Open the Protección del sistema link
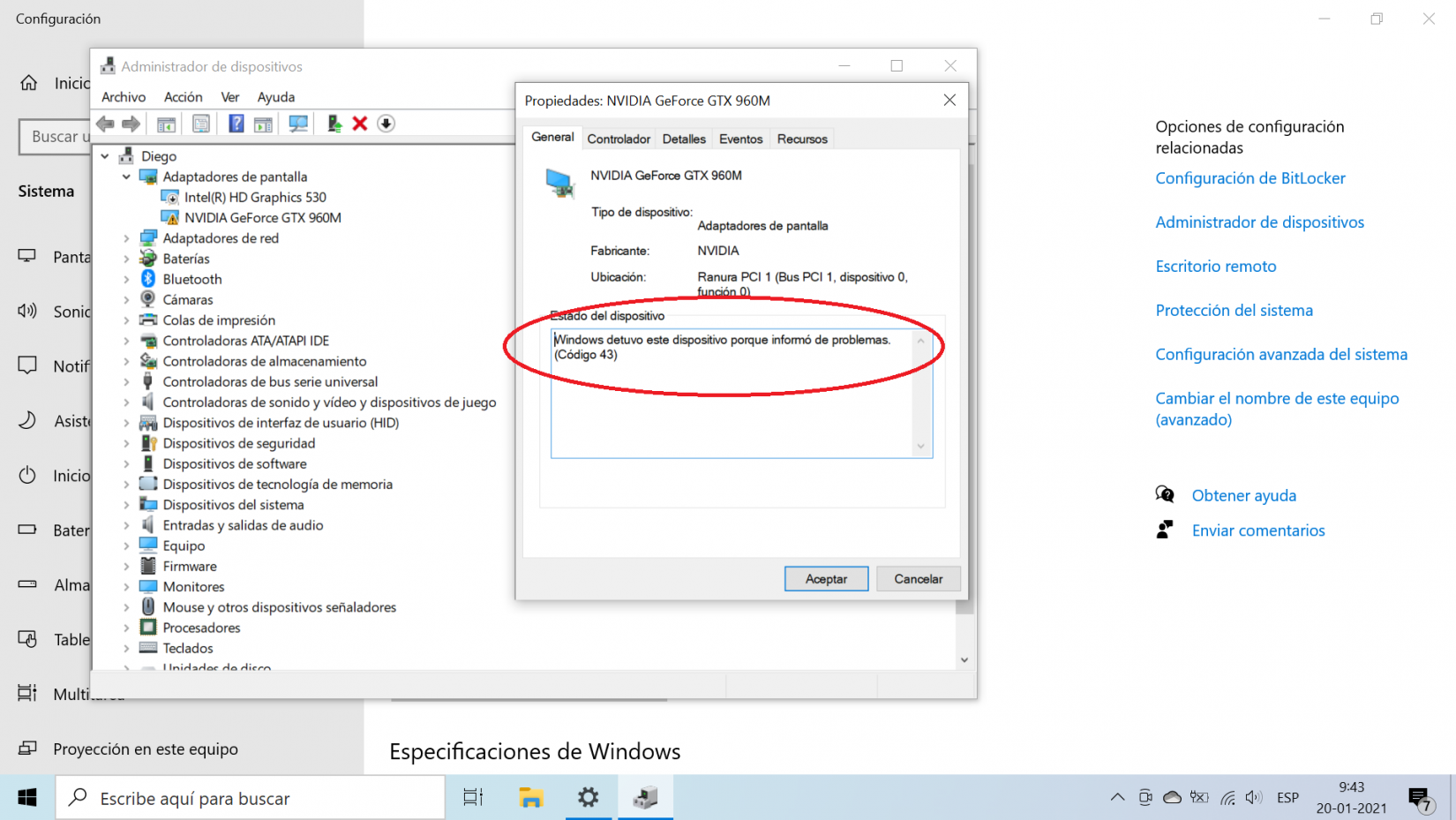Viewport: 1456px width, 820px height. (1235, 311)
